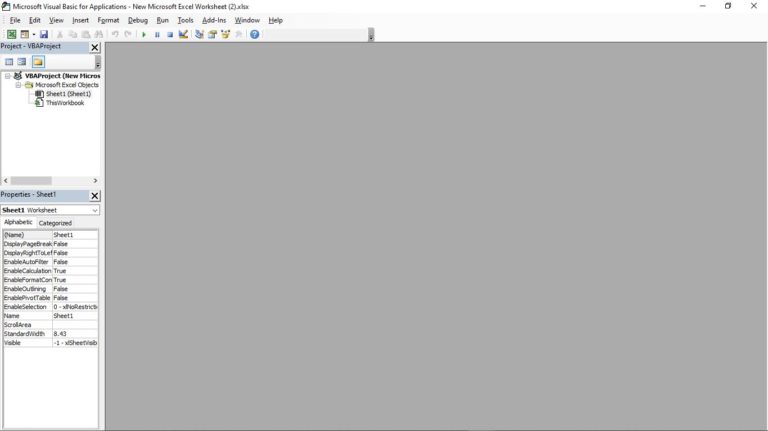The image size is (768, 431).
Task: Open the Tools menu
Action: click(185, 20)
